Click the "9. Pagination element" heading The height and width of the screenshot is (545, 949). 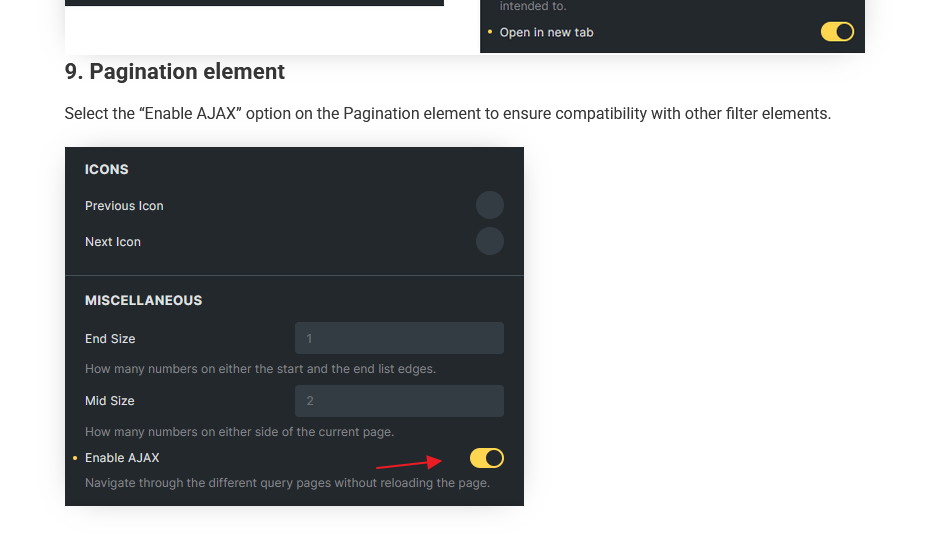[175, 72]
